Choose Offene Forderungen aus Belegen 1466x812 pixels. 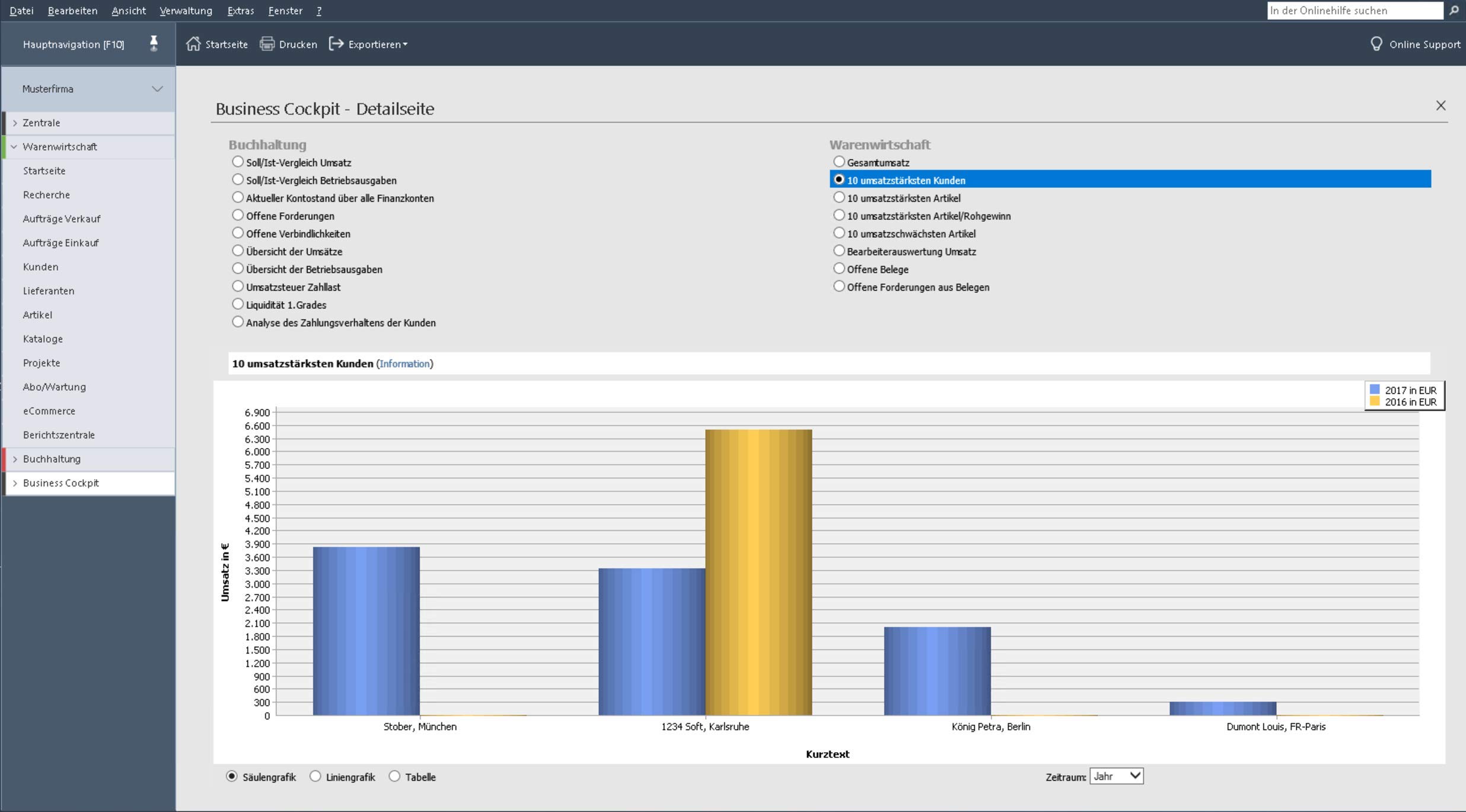[839, 286]
